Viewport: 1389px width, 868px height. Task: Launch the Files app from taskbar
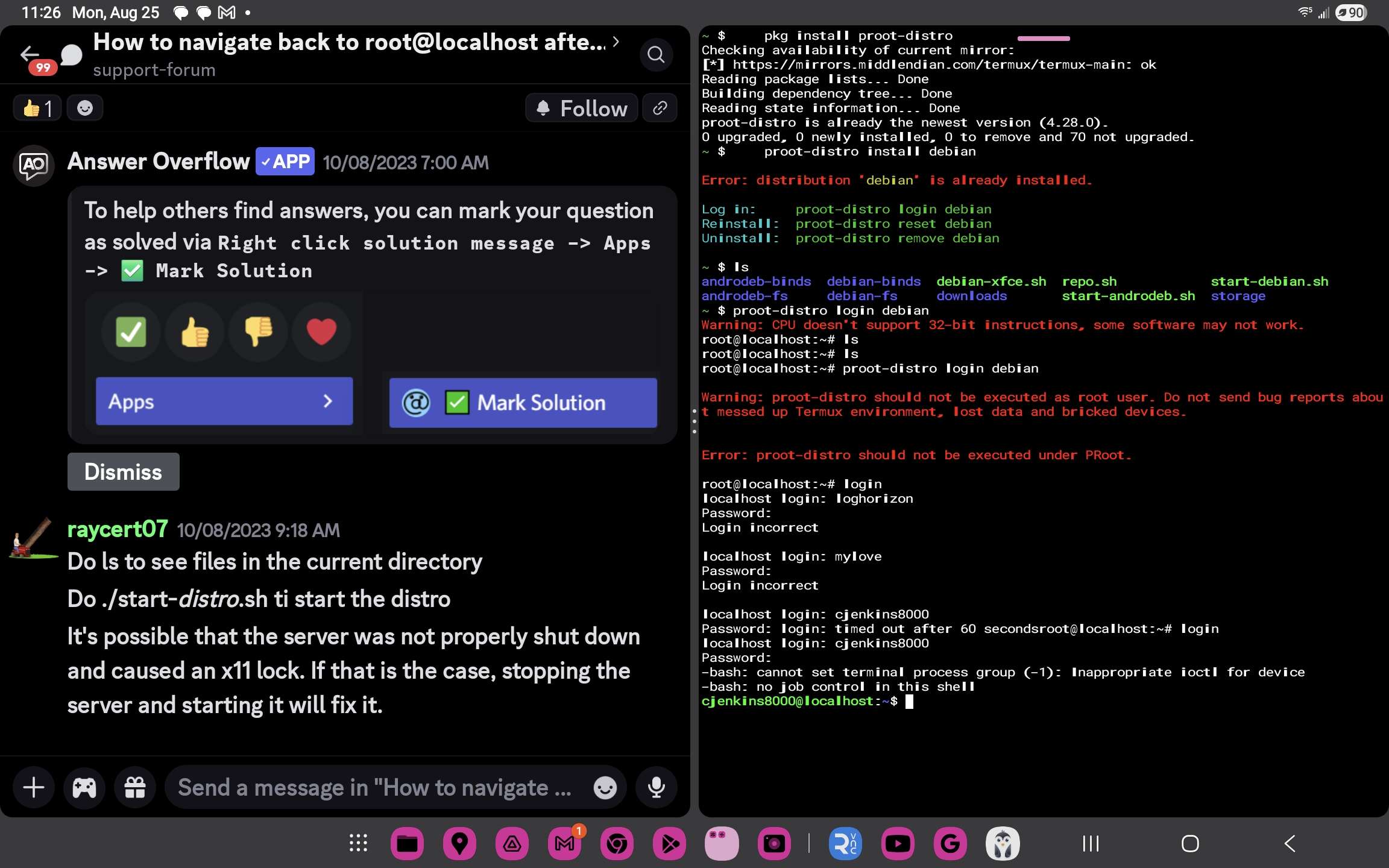(407, 843)
